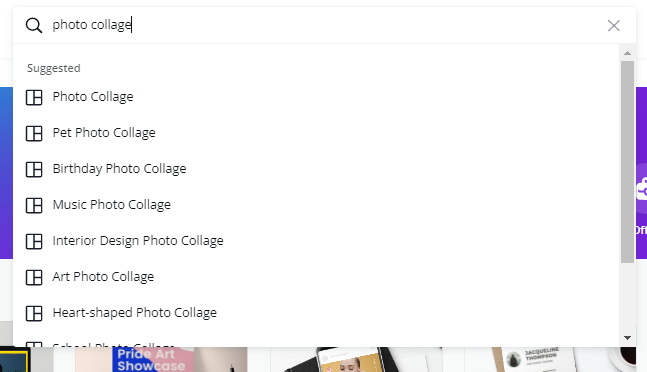Click the collage icon beside 'Art Photo Collage'
The image size is (647, 372).
click(x=34, y=278)
